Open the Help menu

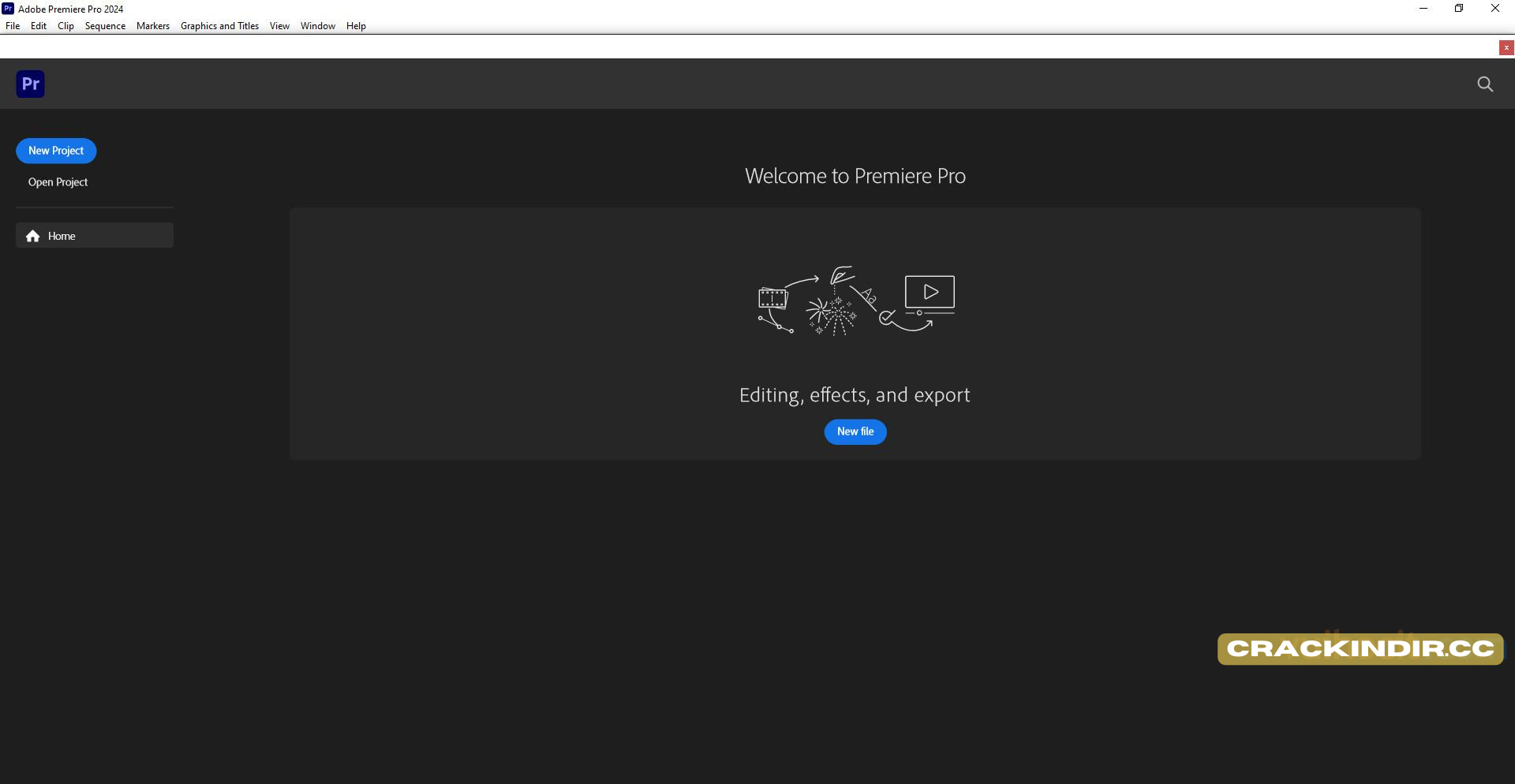pyautogui.click(x=356, y=26)
